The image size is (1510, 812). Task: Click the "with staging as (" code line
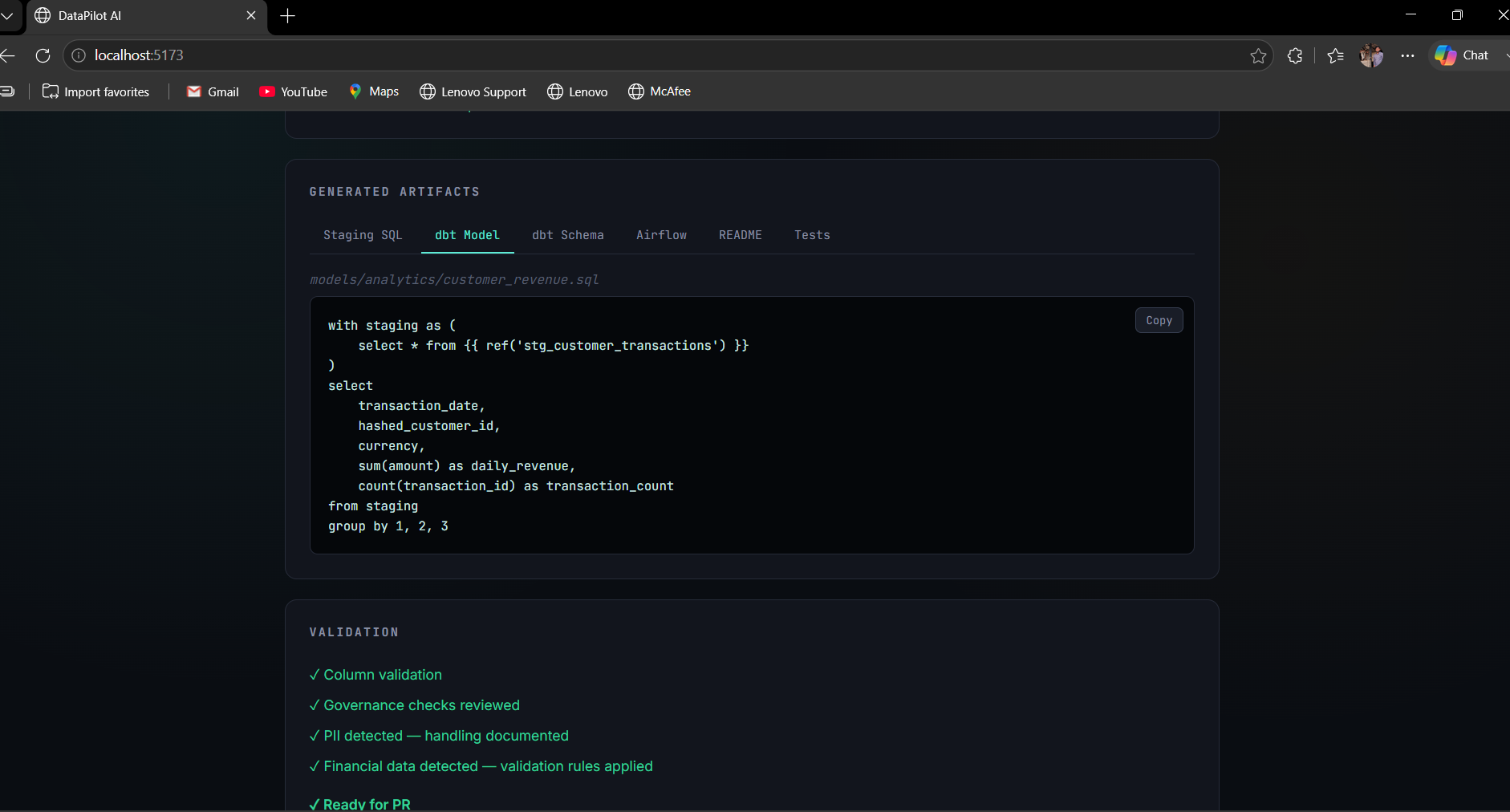point(392,326)
